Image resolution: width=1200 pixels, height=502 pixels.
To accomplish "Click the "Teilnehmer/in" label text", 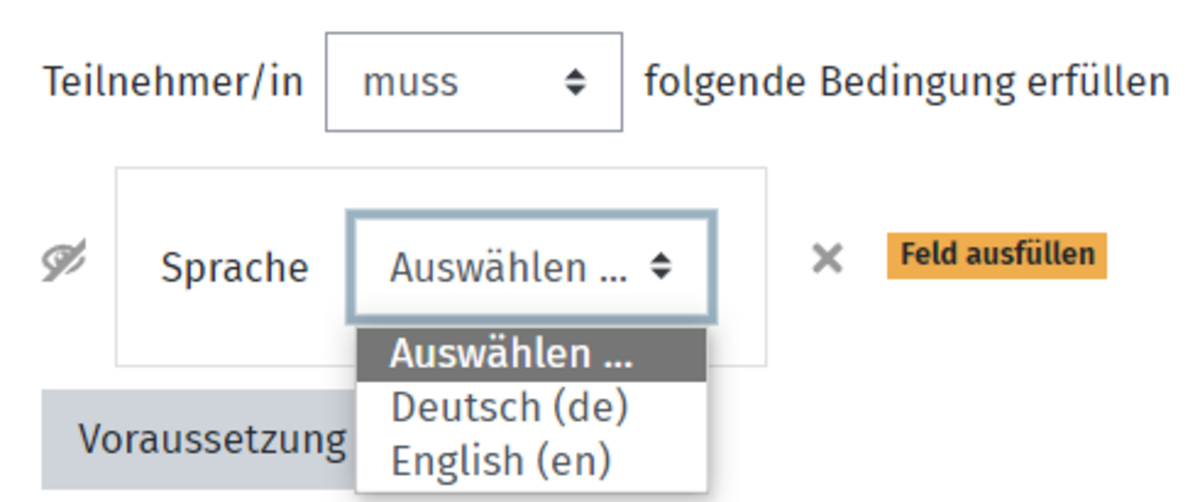I will pos(172,82).
